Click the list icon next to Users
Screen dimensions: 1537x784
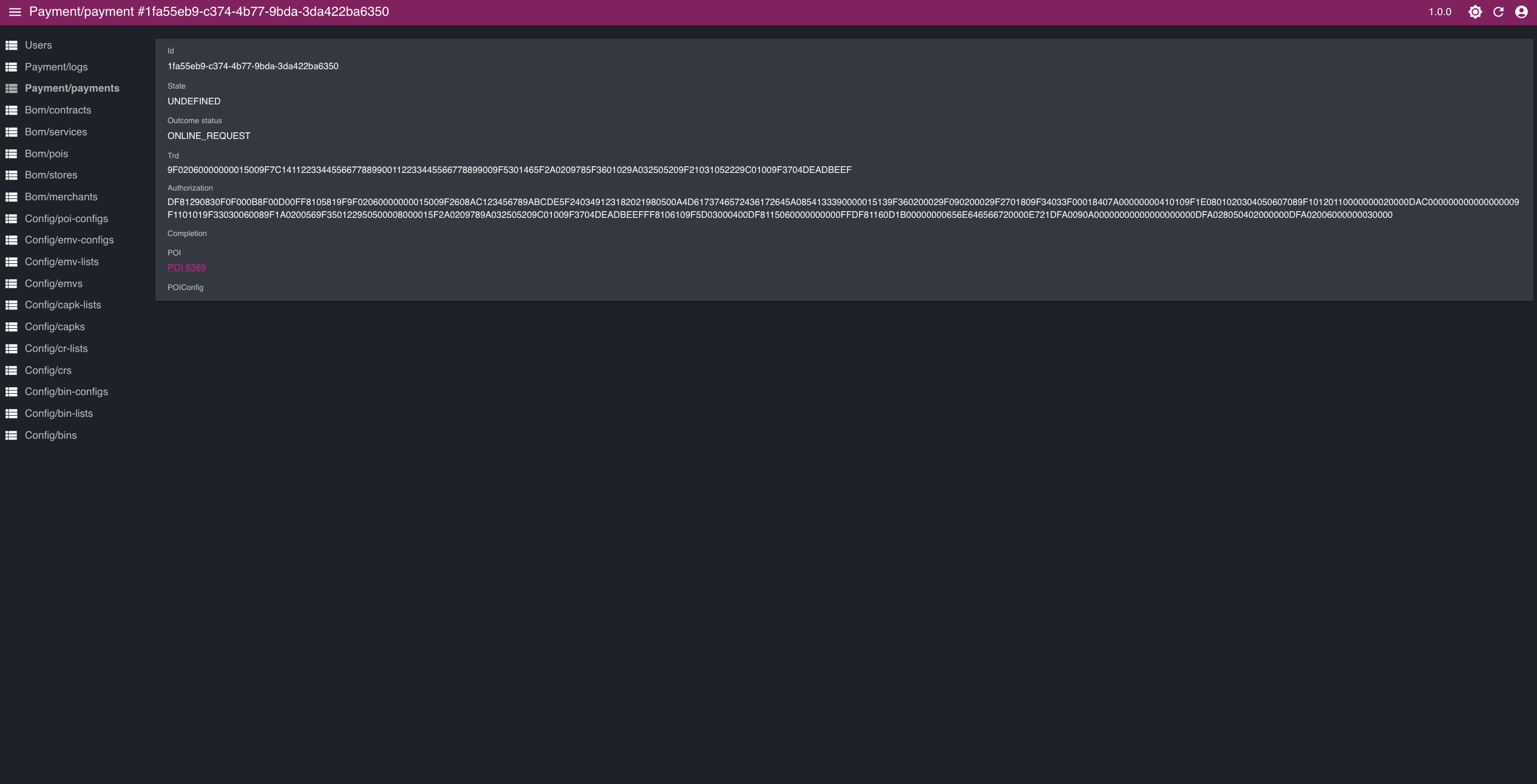(11, 45)
